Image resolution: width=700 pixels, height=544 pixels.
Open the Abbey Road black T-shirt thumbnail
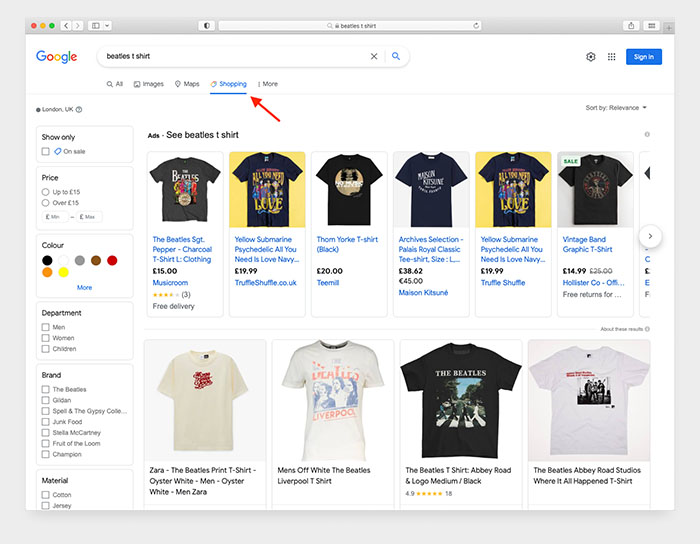(461, 400)
